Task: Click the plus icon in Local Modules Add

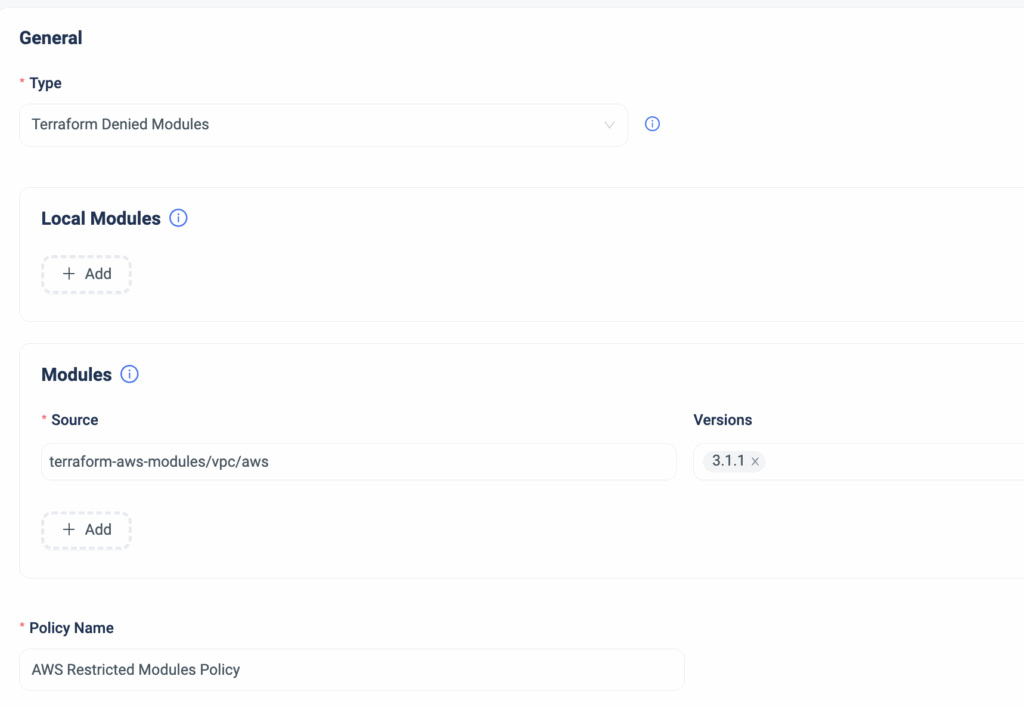Action: tap(69, 274)
